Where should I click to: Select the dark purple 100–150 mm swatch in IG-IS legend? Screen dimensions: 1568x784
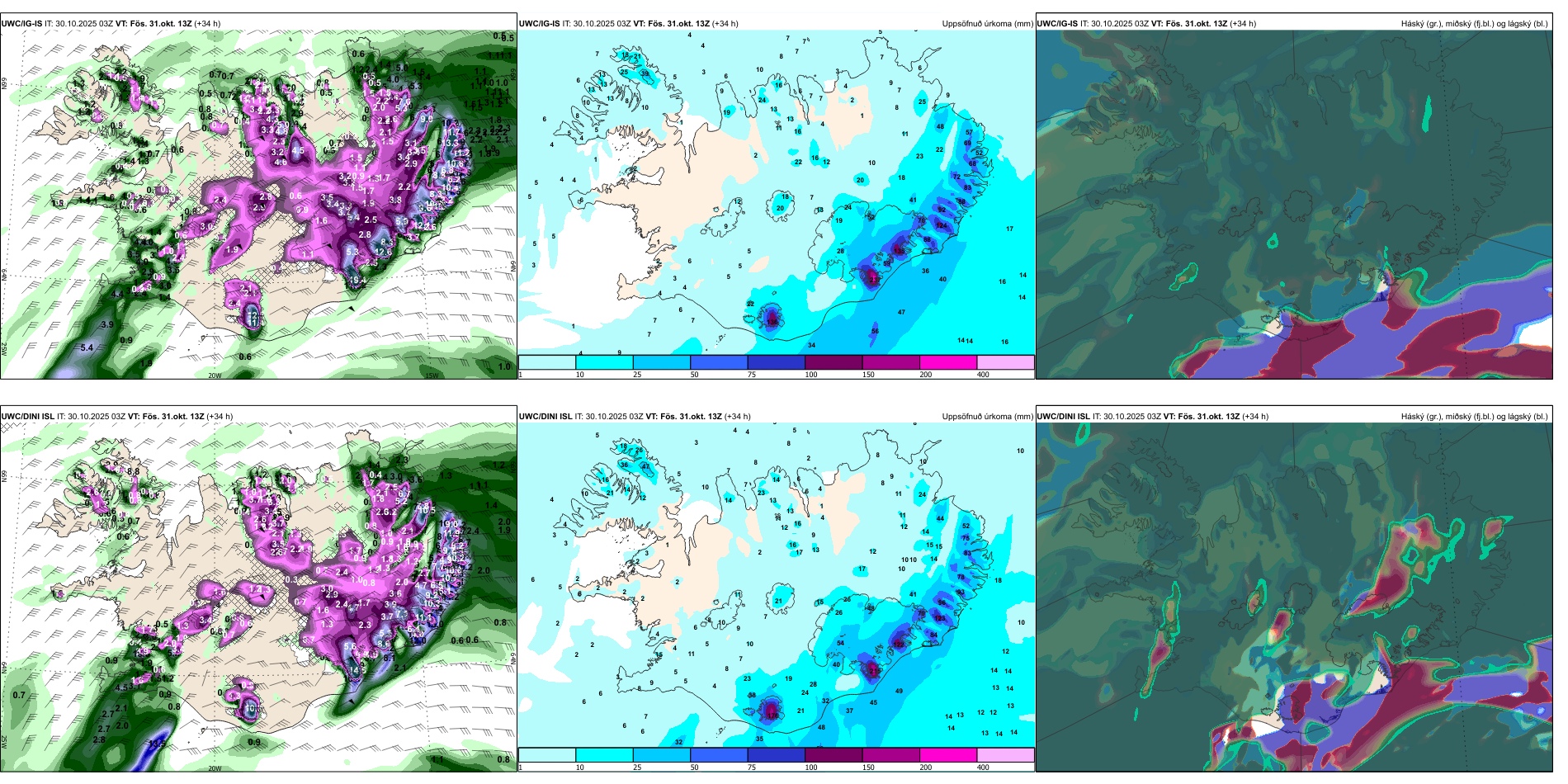[834, 362]
